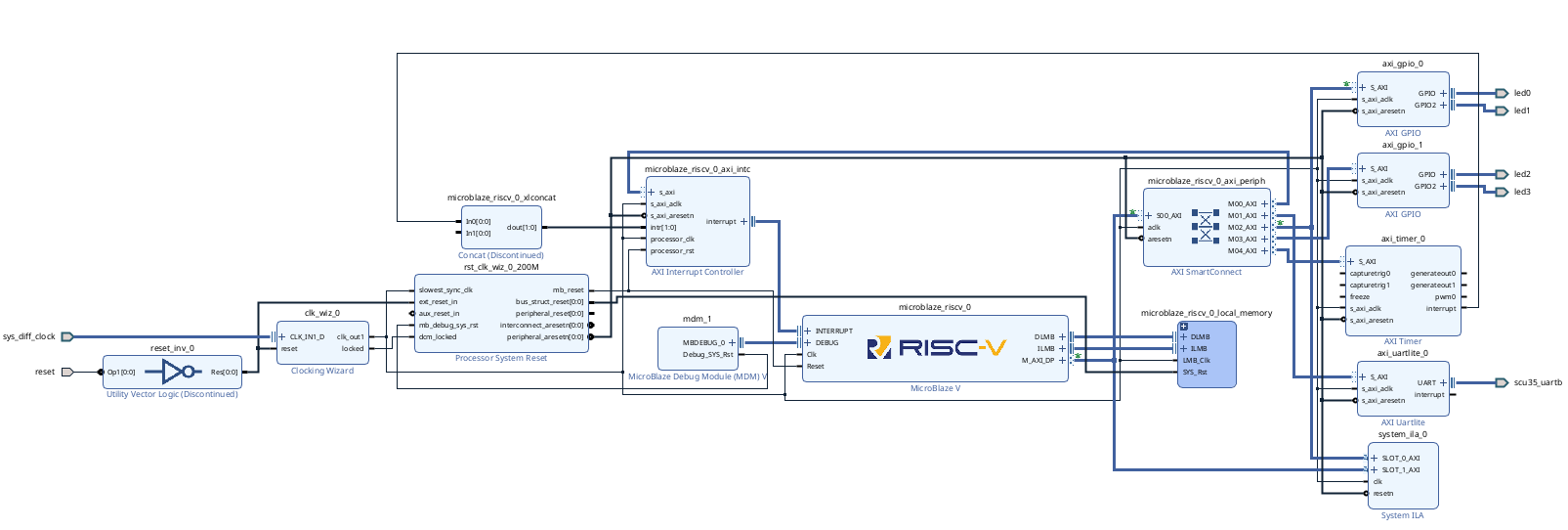Click the AXI Interrupt Controller label
Screen dimensions: 1568x530
pyautogui.click(x=698, y=272)
